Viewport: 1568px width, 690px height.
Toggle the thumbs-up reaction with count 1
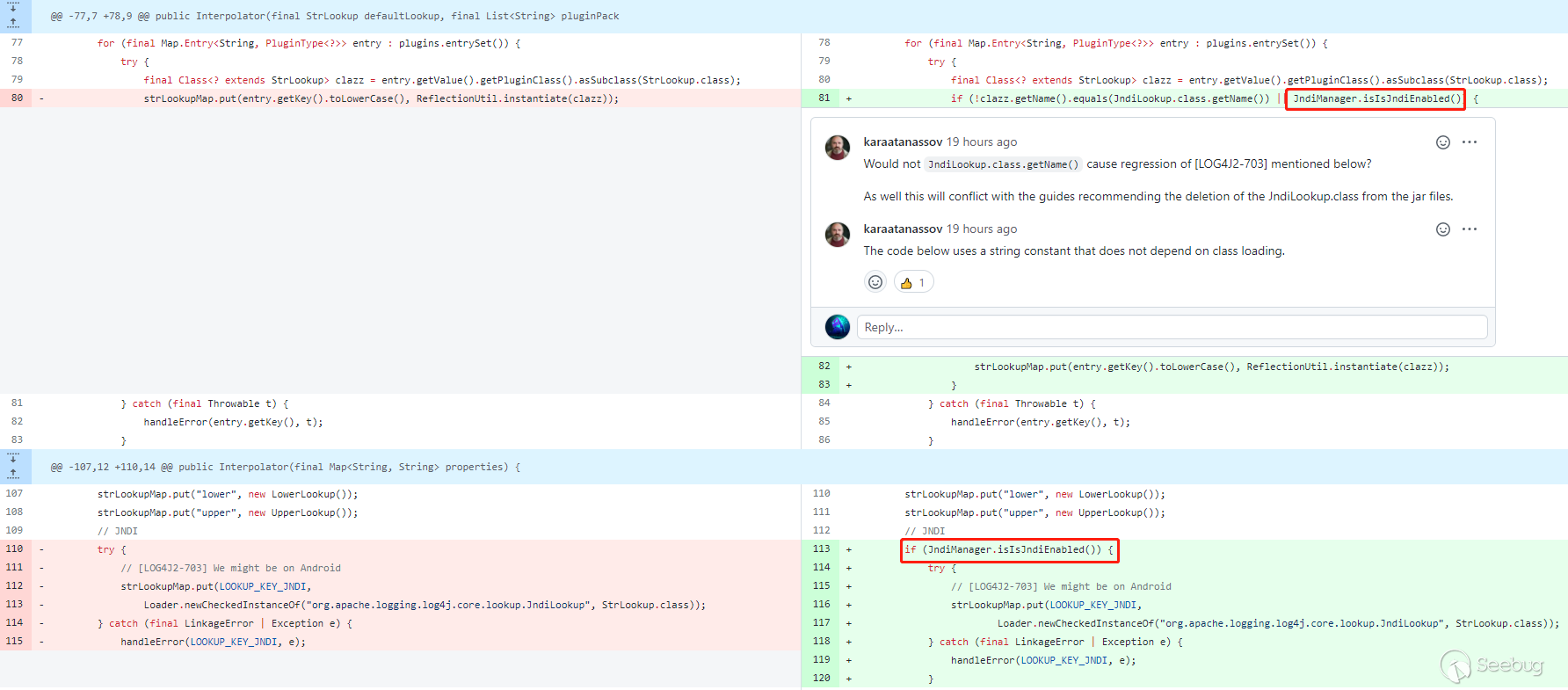913,282
